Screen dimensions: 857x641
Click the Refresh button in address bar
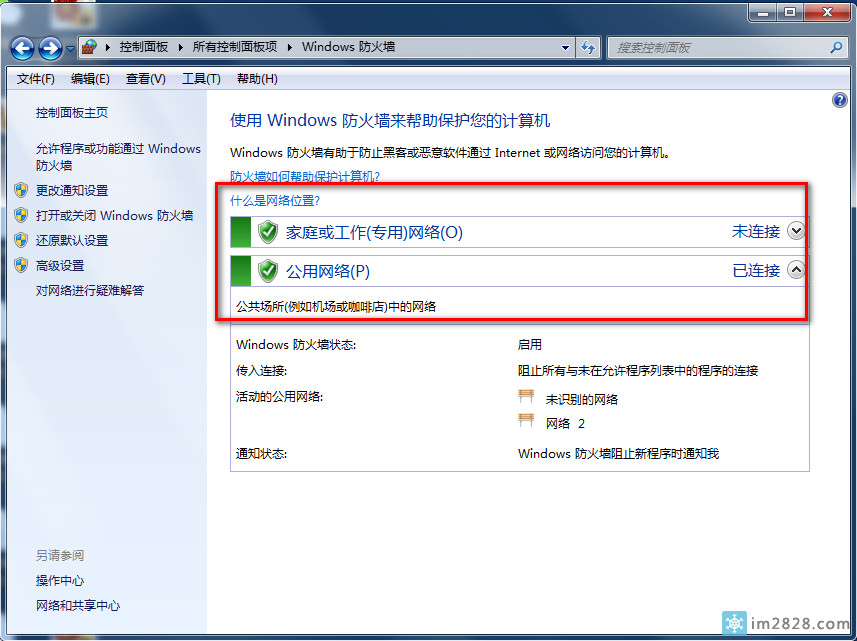click(588, 47)
